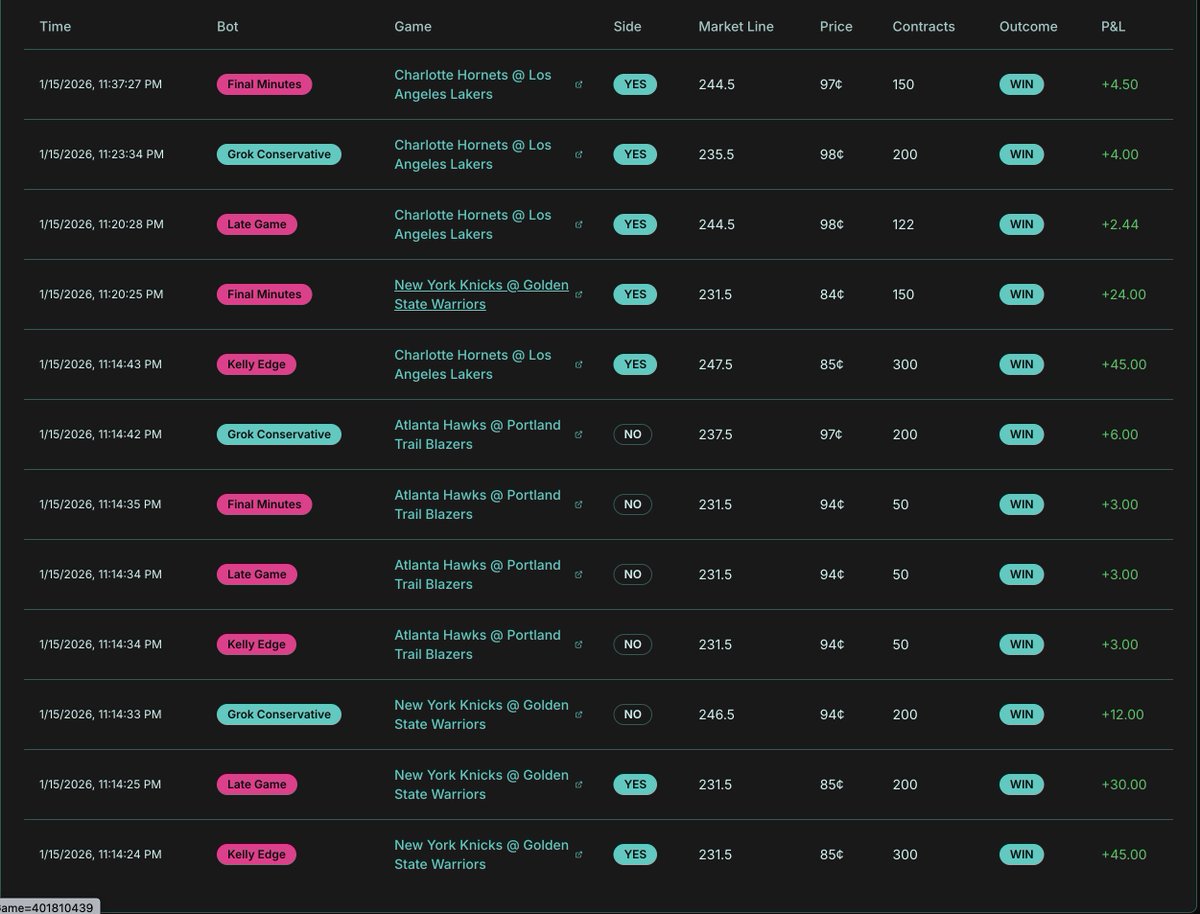
Task: Open Hornets @ Lakers link in 247.5 row
Action: coord(473,365)
